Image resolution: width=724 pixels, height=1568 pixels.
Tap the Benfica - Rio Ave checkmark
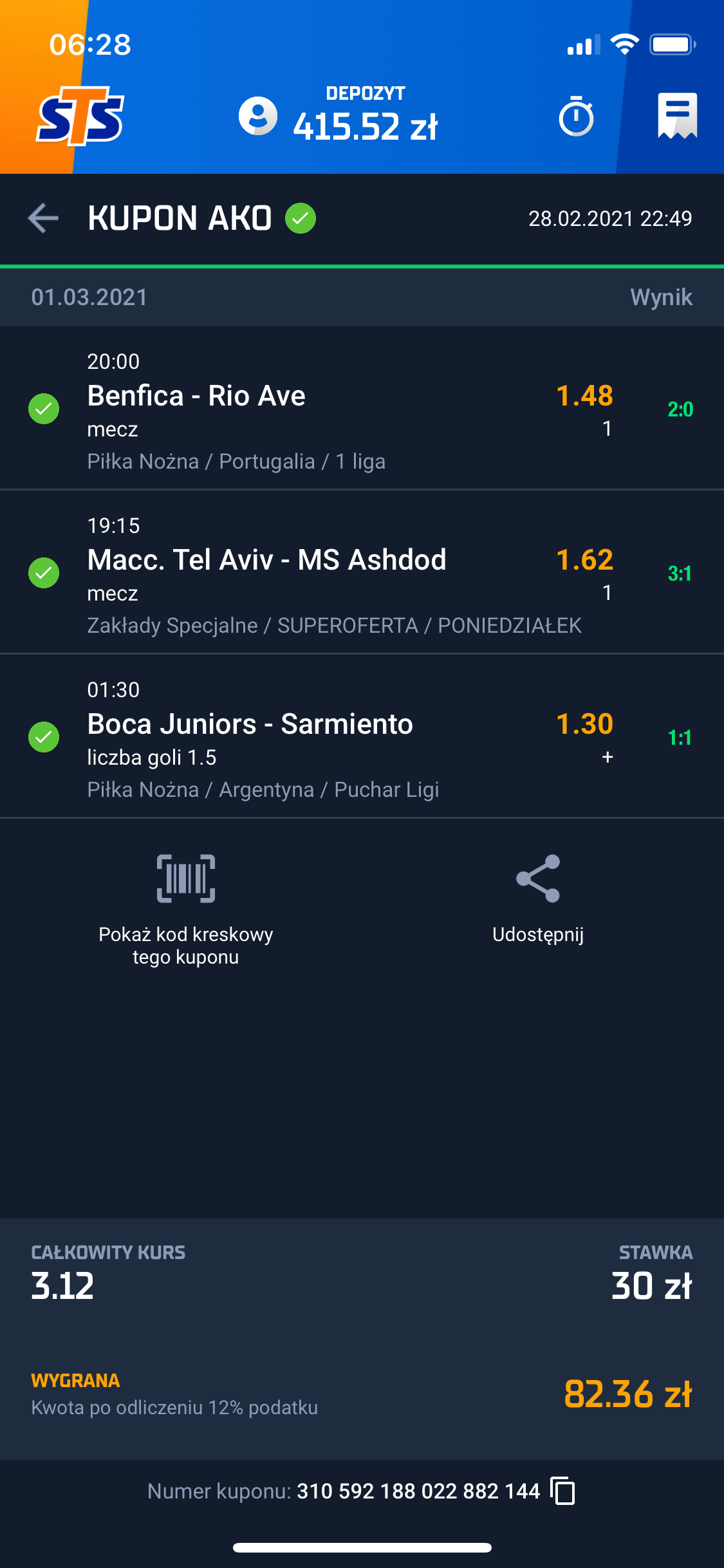click(x=44, y=409)
